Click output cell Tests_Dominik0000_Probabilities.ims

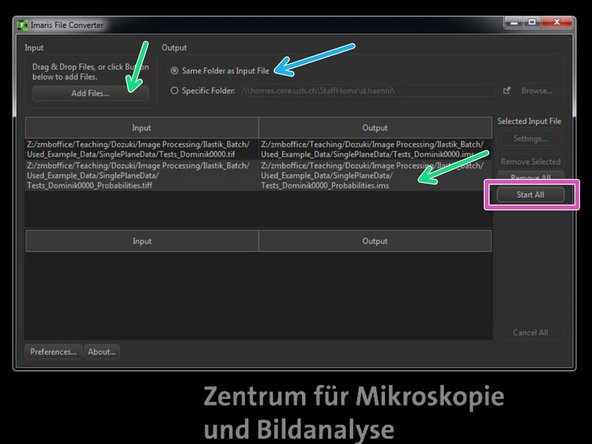pyautogui.click(x=376, y=176)
